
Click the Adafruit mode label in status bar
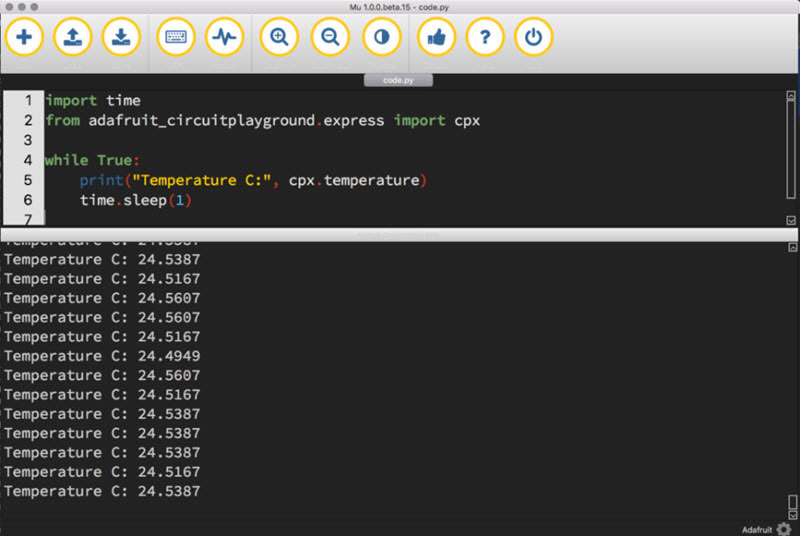pyautogui.click(x=757, y=529)
